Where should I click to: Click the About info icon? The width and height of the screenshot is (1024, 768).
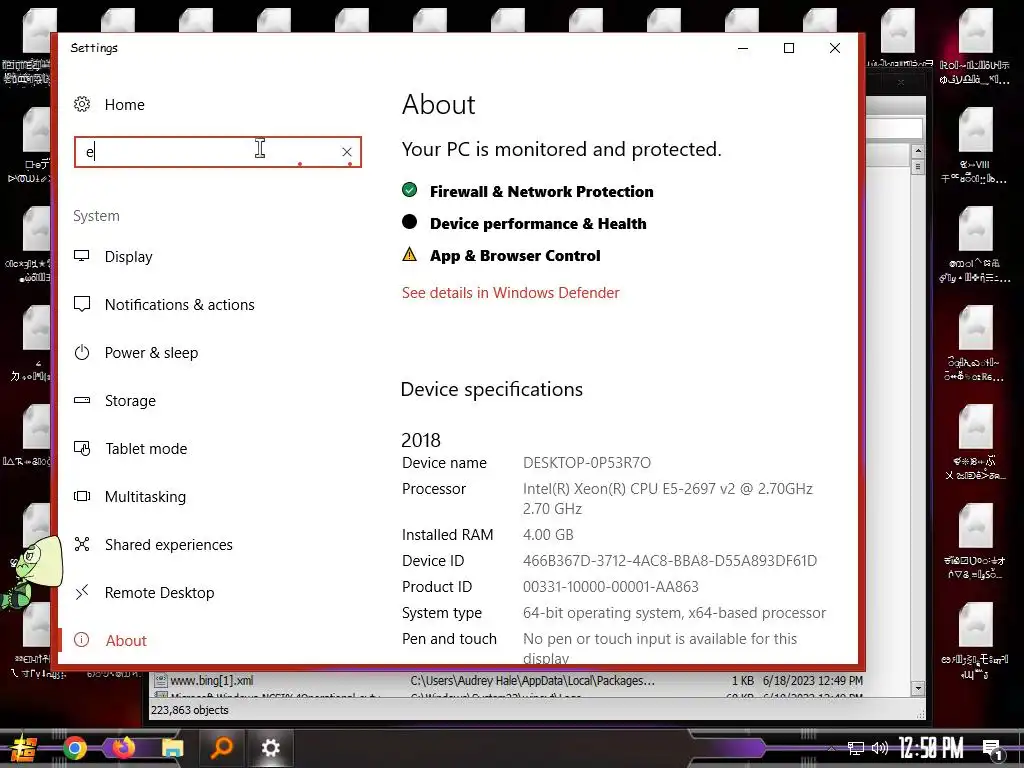point(82,640)
